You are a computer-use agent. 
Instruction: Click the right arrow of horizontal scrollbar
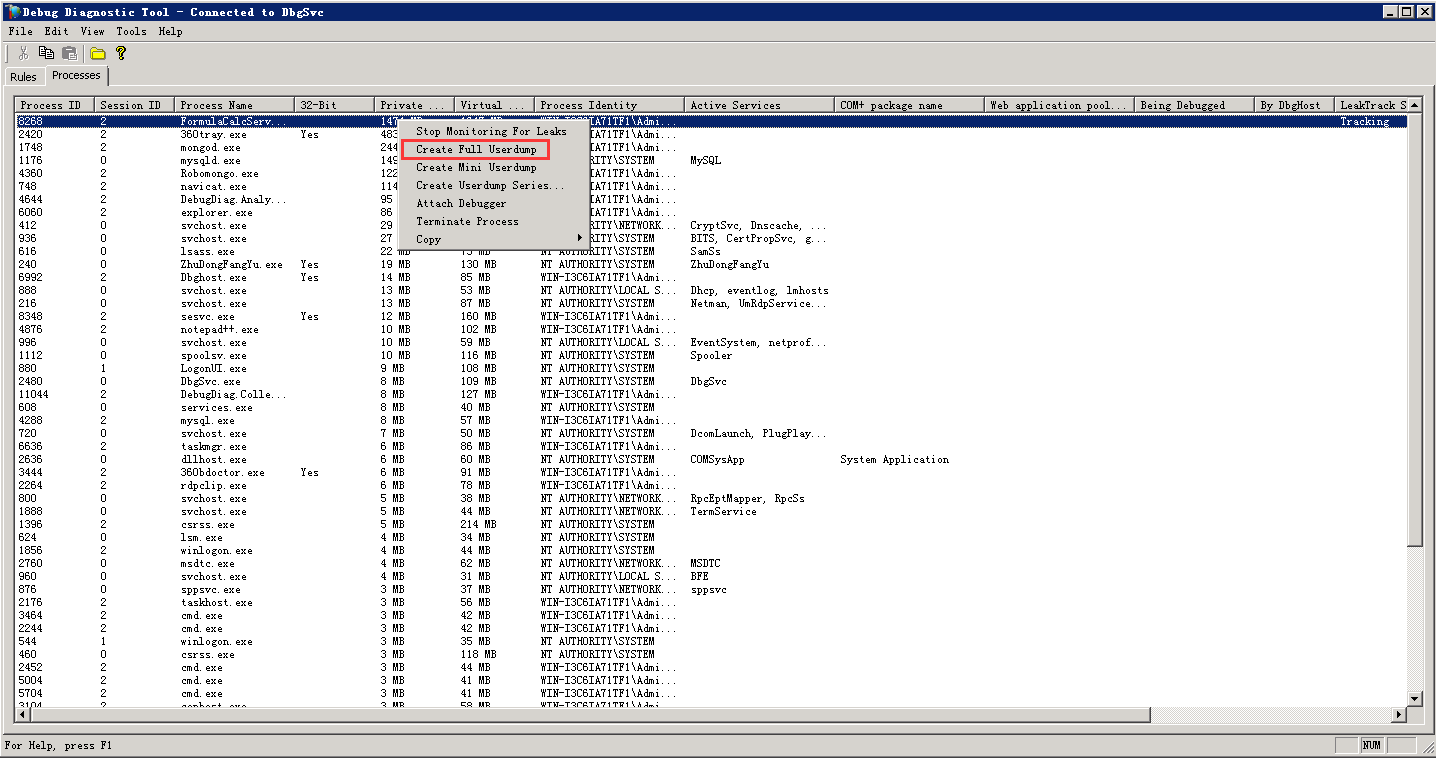pyautogui.click(x=1399, y=714)
